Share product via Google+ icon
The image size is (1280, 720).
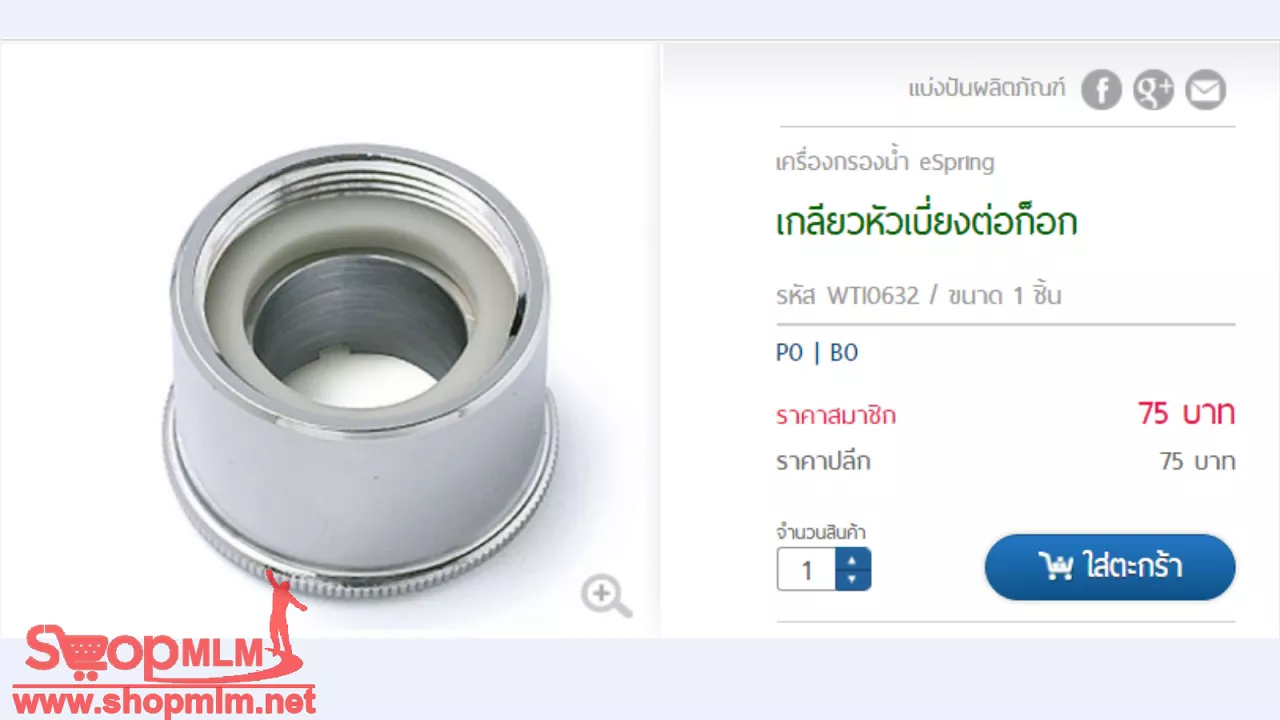pyautogui.click(x=1153, y=91)
